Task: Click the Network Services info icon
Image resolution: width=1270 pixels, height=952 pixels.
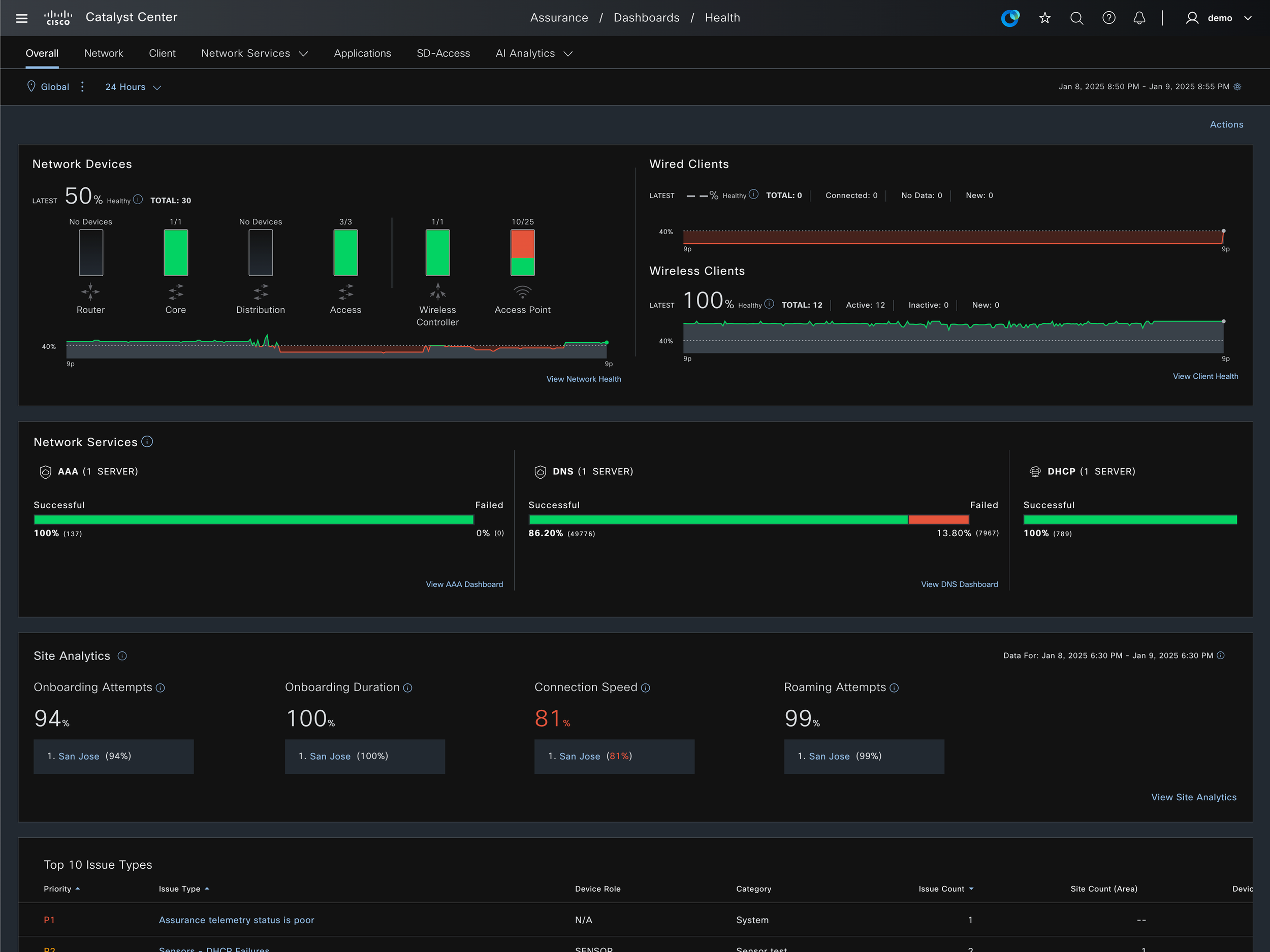Action: point(147,441)
